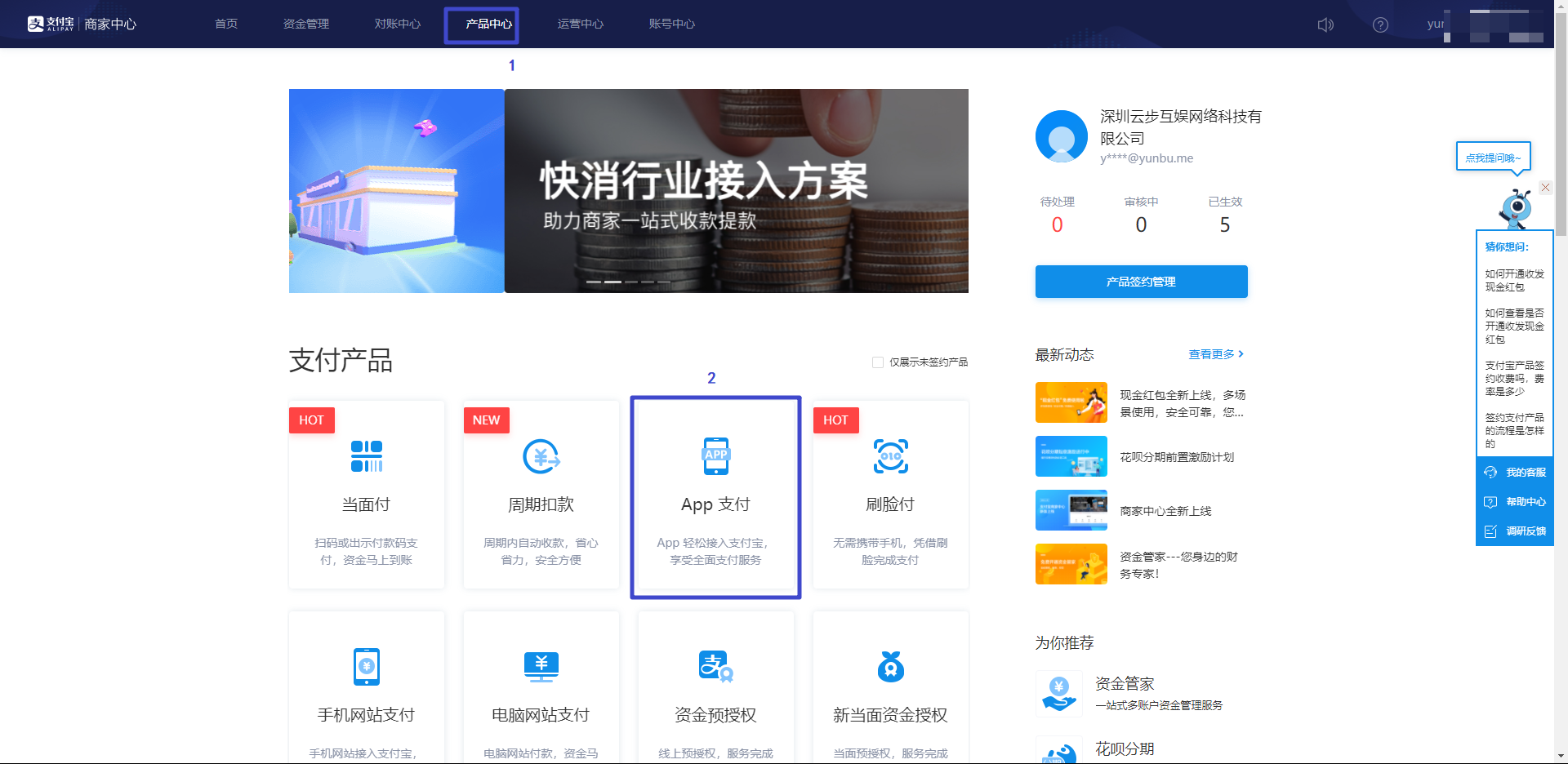Click 产品签约管理 button

click(1141, 282)
